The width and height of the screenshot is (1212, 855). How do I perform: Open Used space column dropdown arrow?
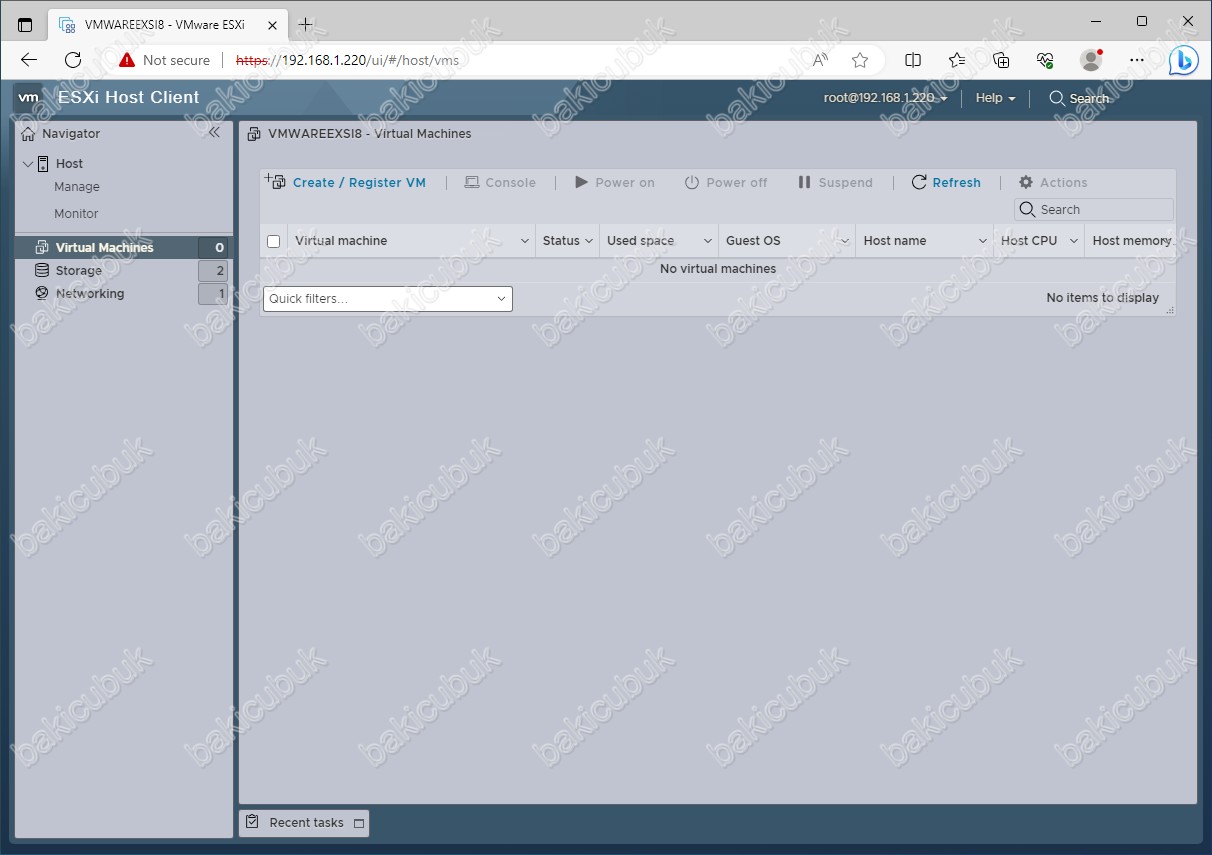click(x=707, y=241)
